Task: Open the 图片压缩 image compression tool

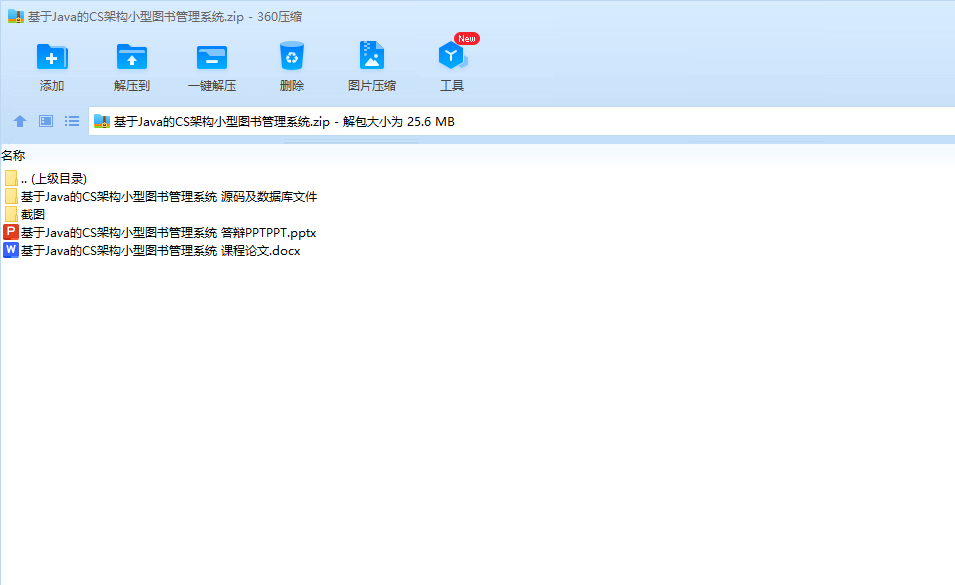Action: 372,55
